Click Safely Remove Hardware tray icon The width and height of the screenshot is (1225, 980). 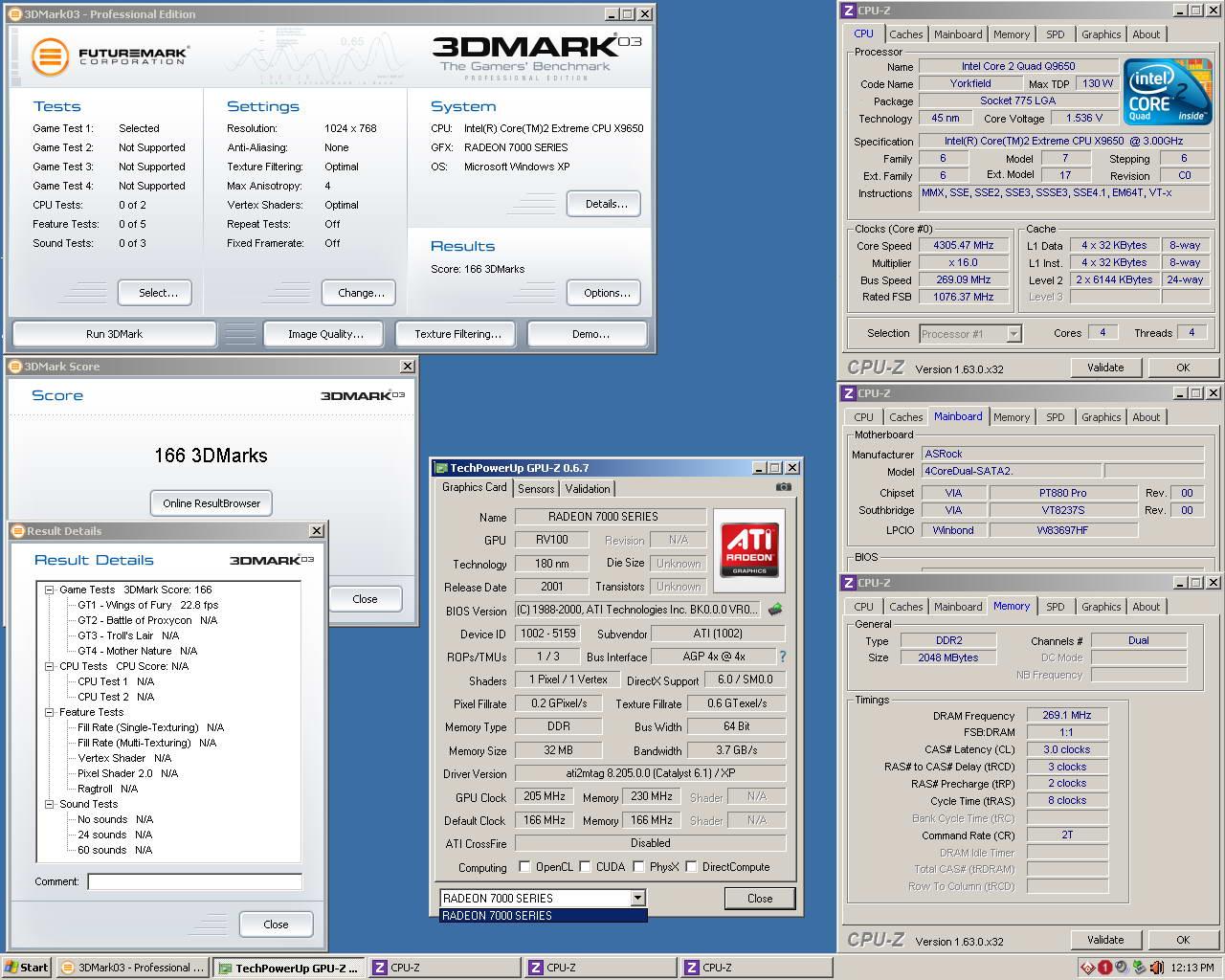1138,968
